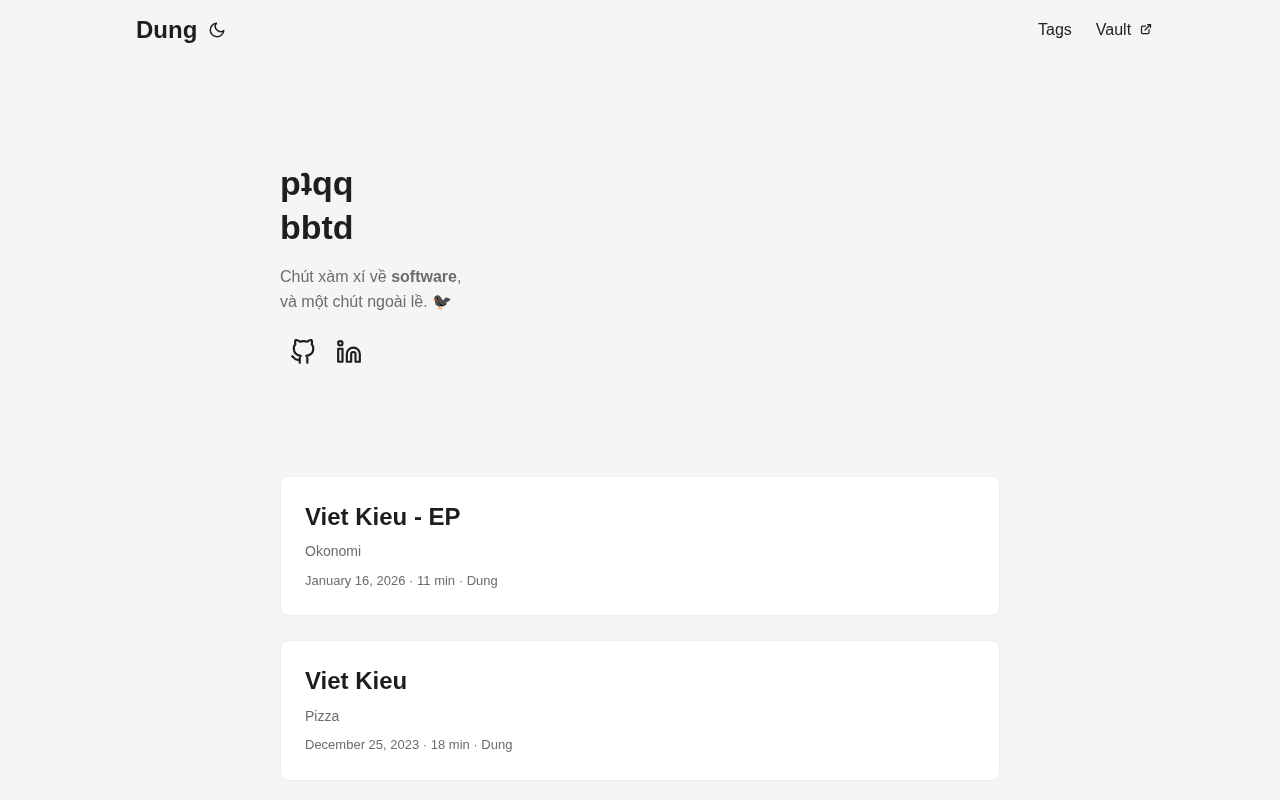Click the Okonomi post summary text

pyautogui.click(x=333, y=551)
